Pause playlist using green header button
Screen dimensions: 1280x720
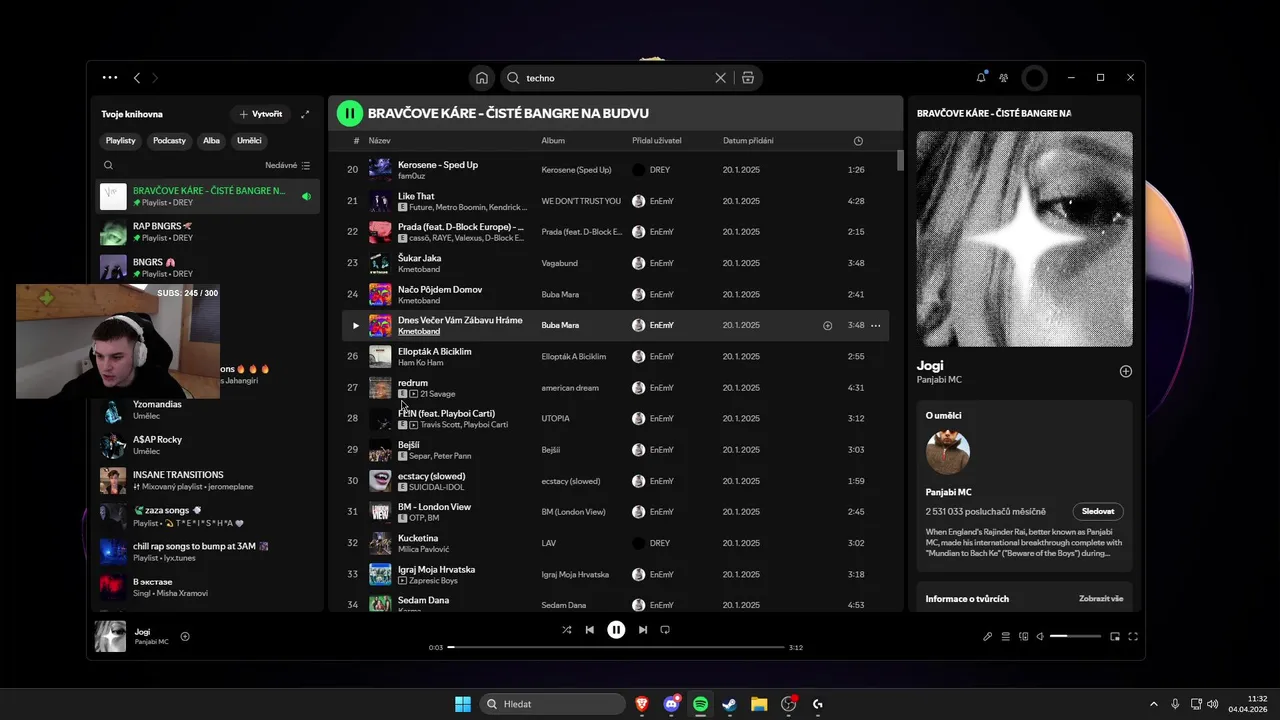(x=349, y=113)
